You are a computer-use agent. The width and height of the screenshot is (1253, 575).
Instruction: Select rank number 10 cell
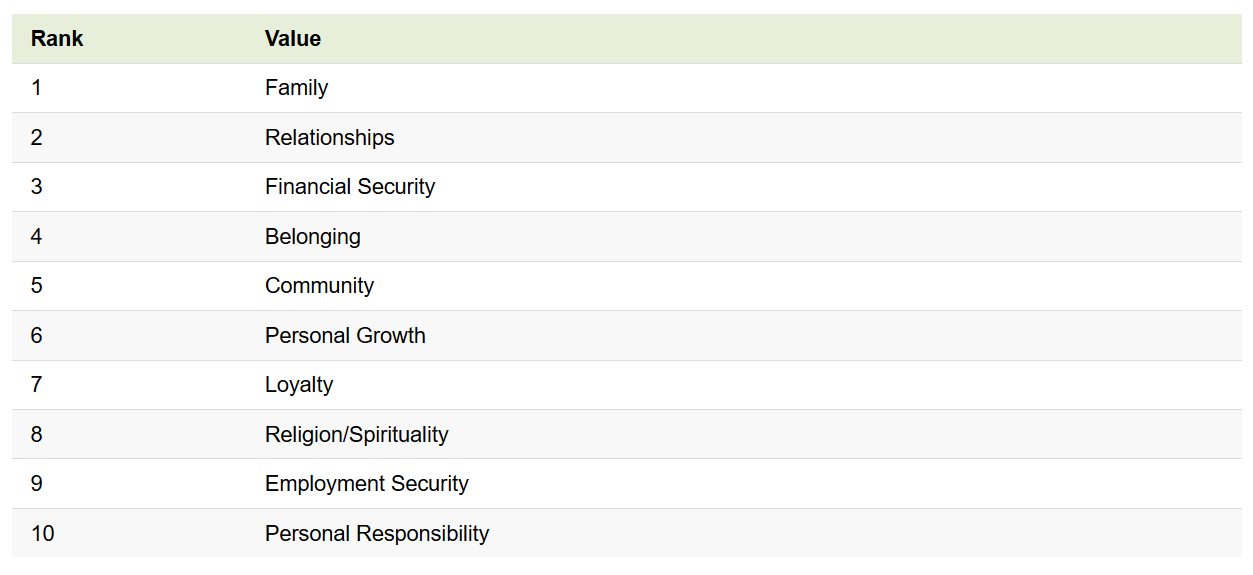pyautogui.click(x=42, y=534)
